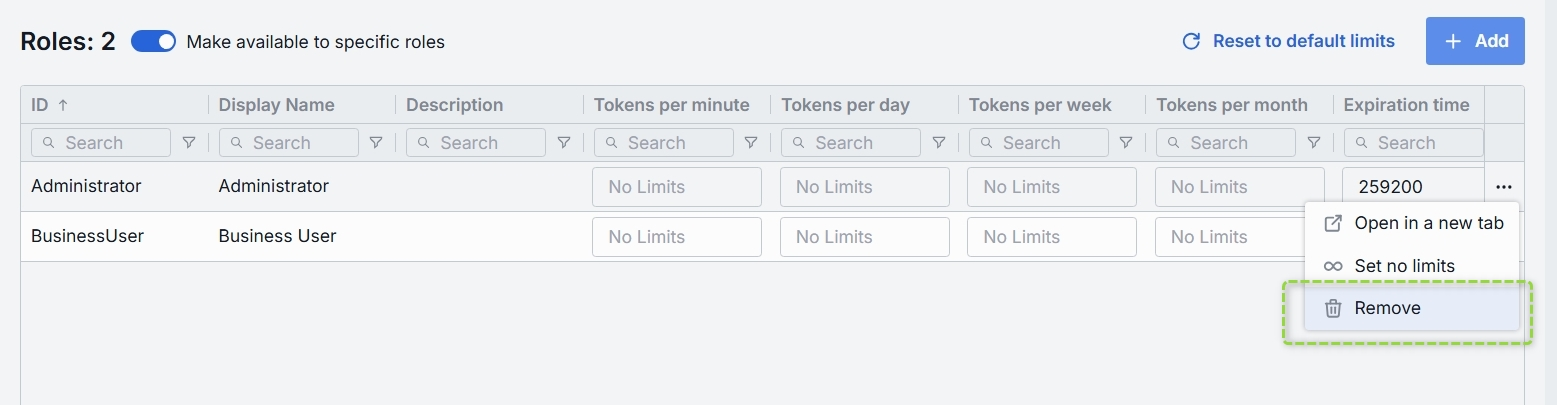Click Reset to default limits link

pos(1289,41)
